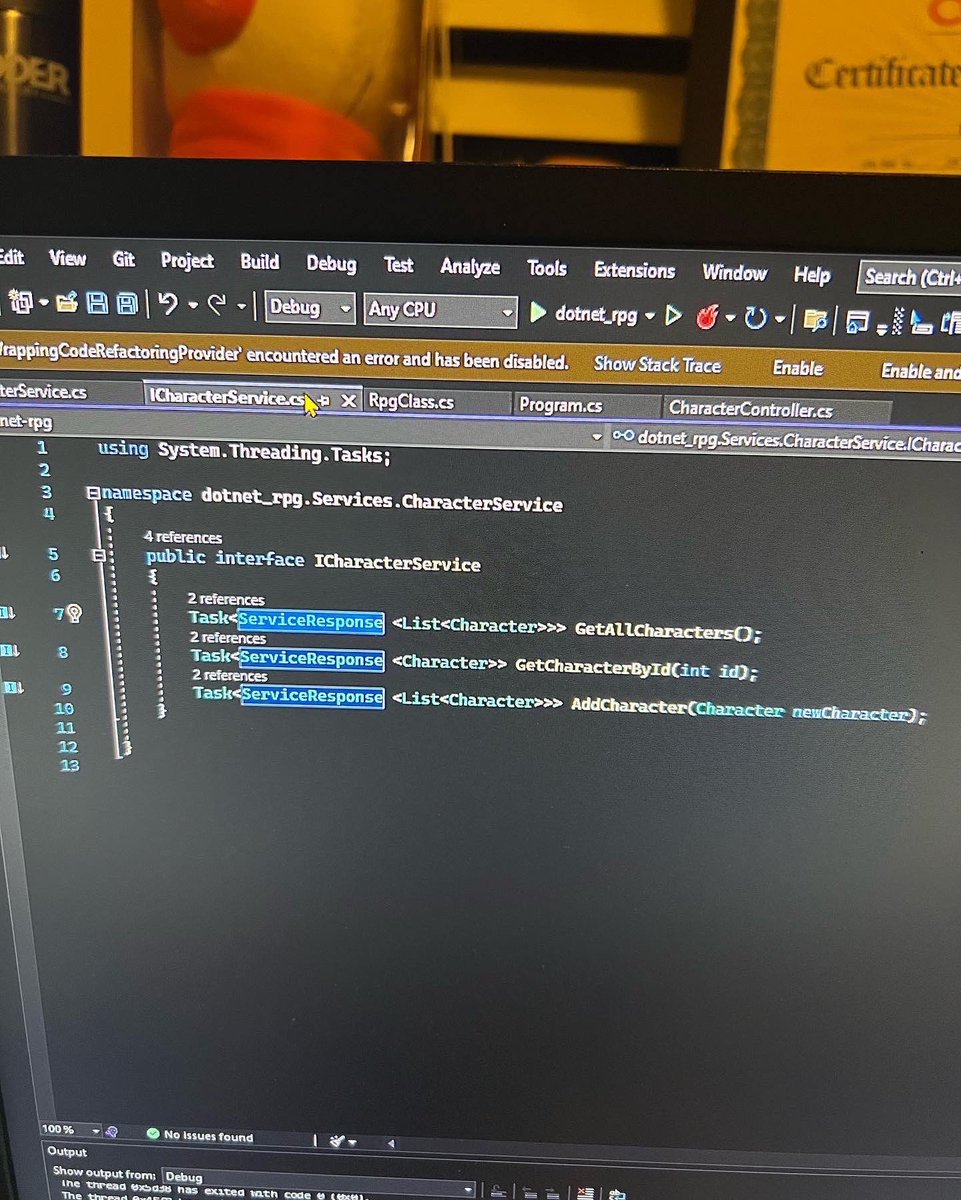Viewport: 961px width, 1200px height.
Task: Click Show Stack Trace link
Action: [657, 365]
